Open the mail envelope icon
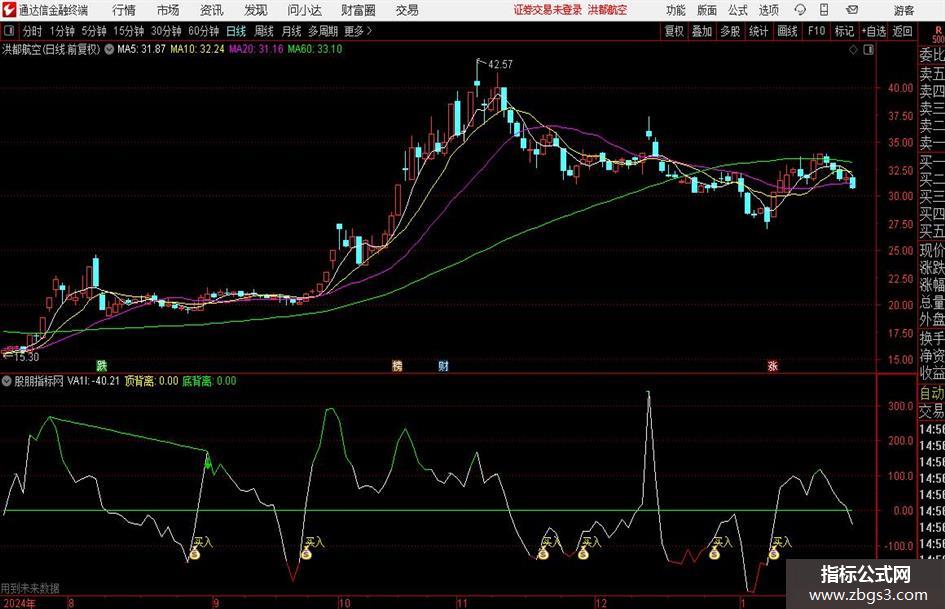The width and height of the screenshot is (945, 609). click(852, 10)
